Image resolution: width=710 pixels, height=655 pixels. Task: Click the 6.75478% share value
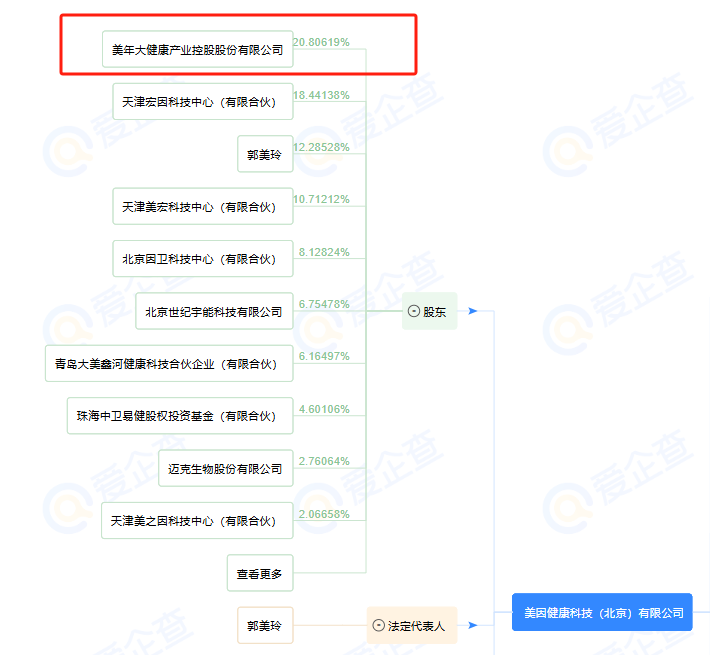click(x=324, y=304)
